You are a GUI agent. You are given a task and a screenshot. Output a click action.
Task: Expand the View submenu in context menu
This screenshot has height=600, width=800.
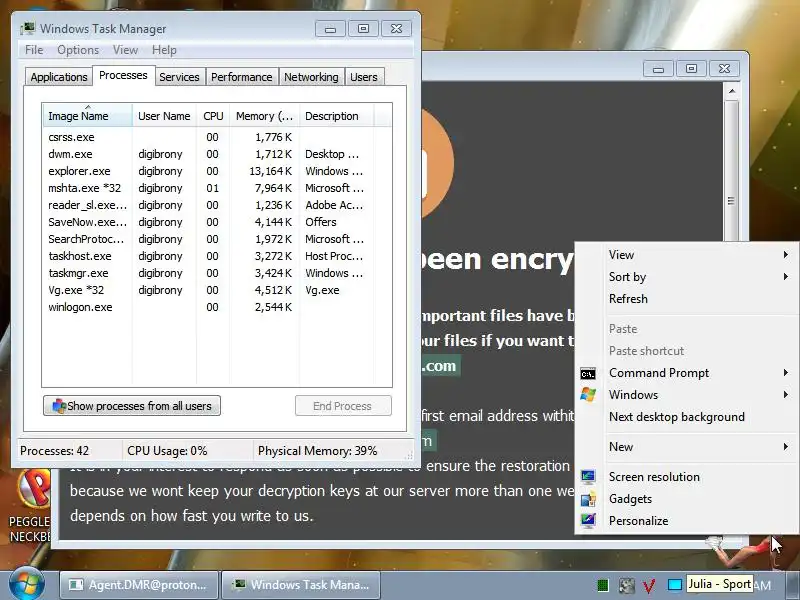(x=686, y=255)
